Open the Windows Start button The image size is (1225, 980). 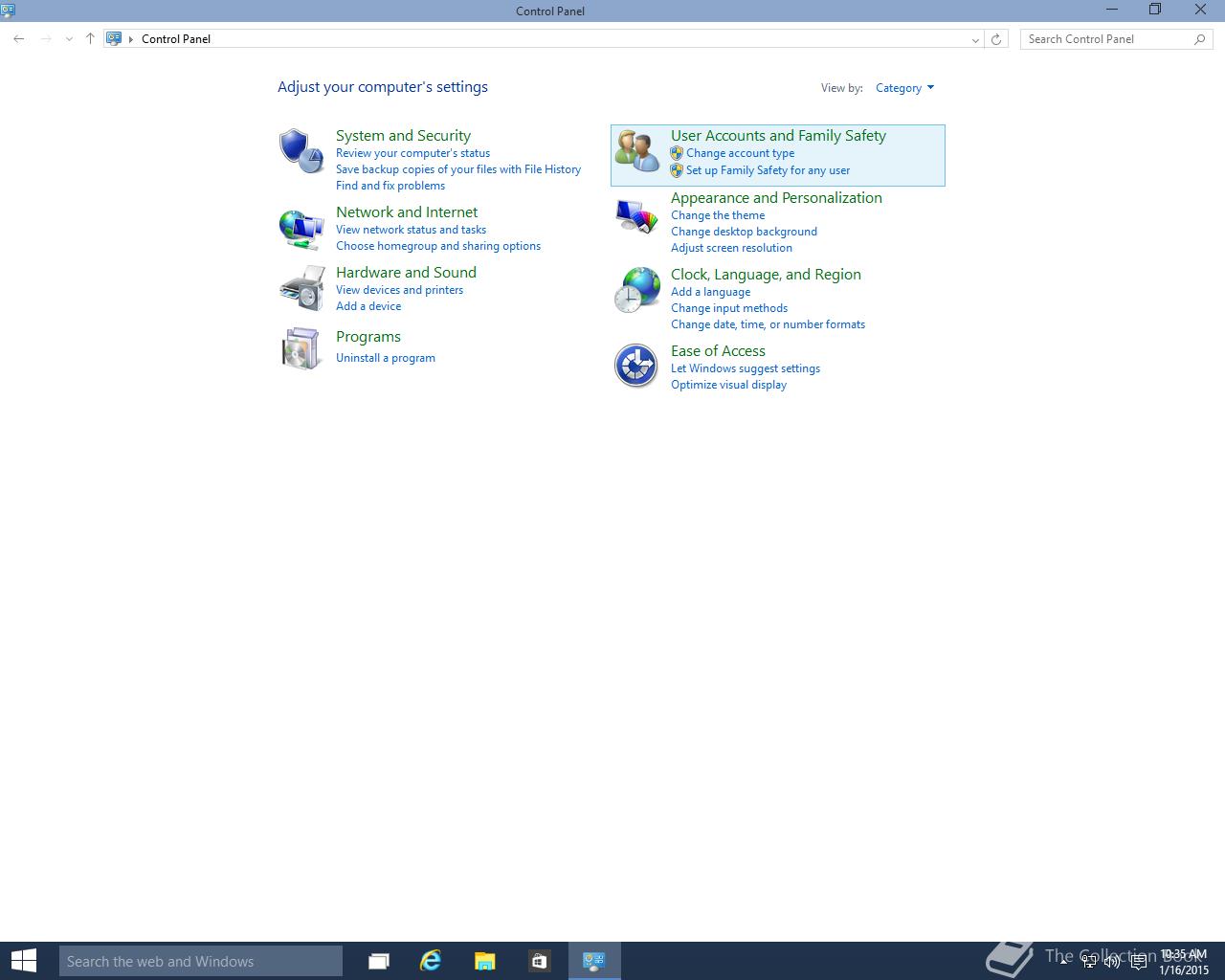point(23,961)
